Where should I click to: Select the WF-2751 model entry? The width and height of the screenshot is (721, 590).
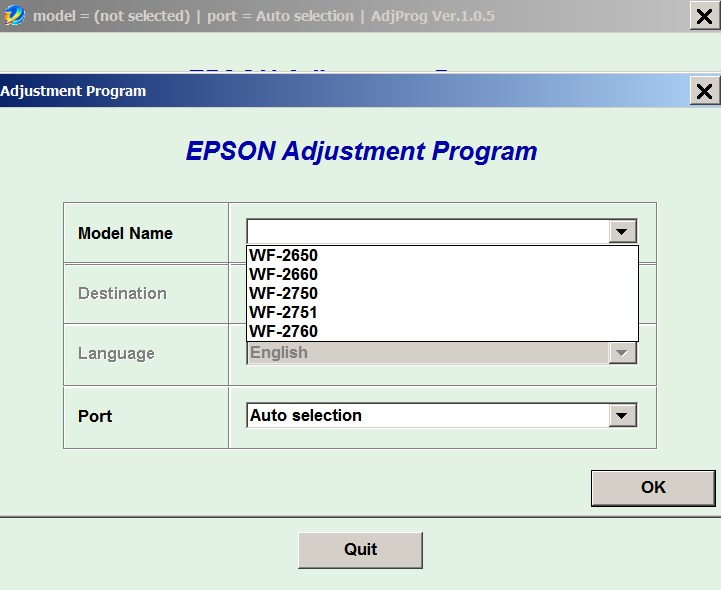tap(284, 313)
